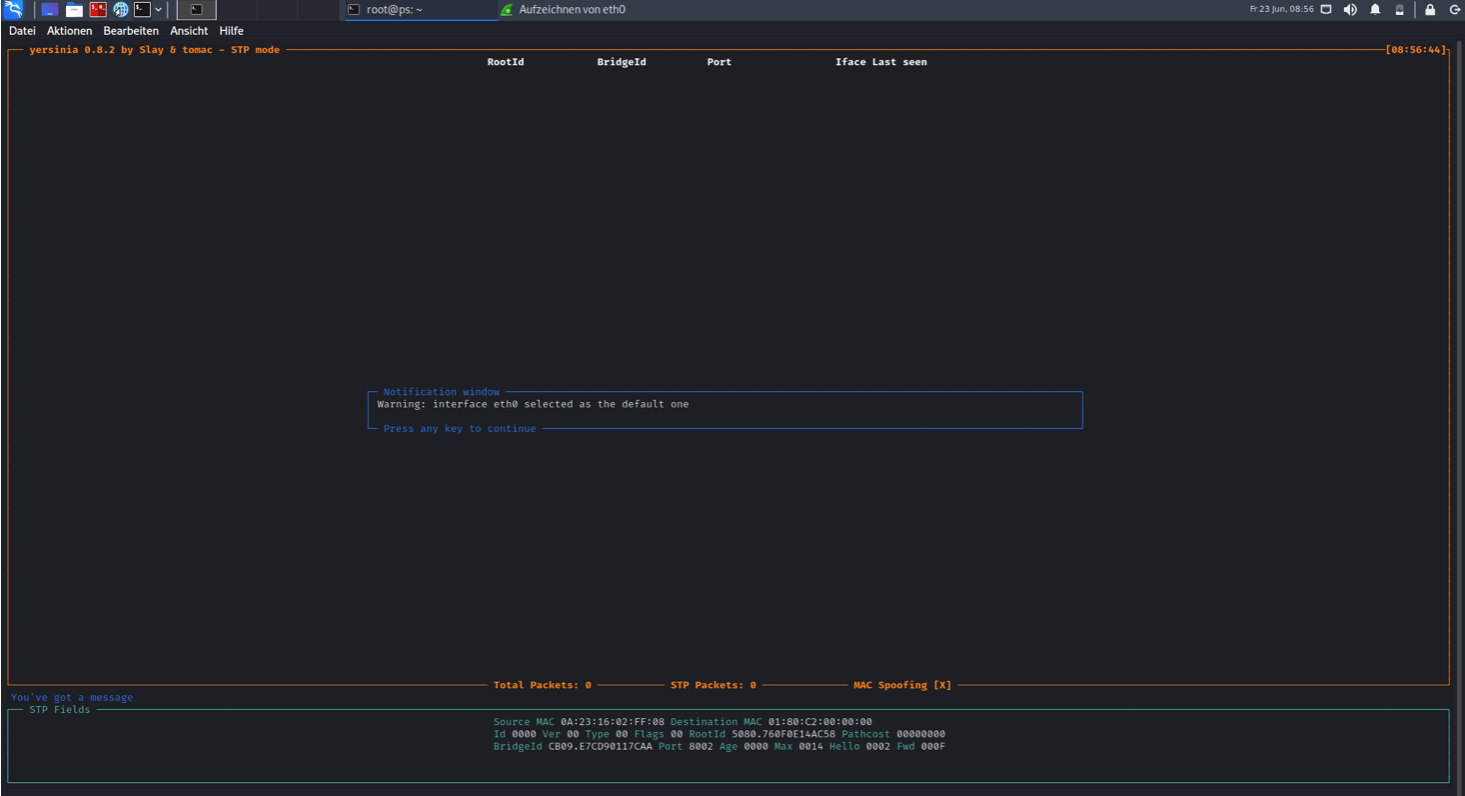This screenshot has height=796, width=1465.
Task: Click the You've got a message notice
Action: coord(72,697)
